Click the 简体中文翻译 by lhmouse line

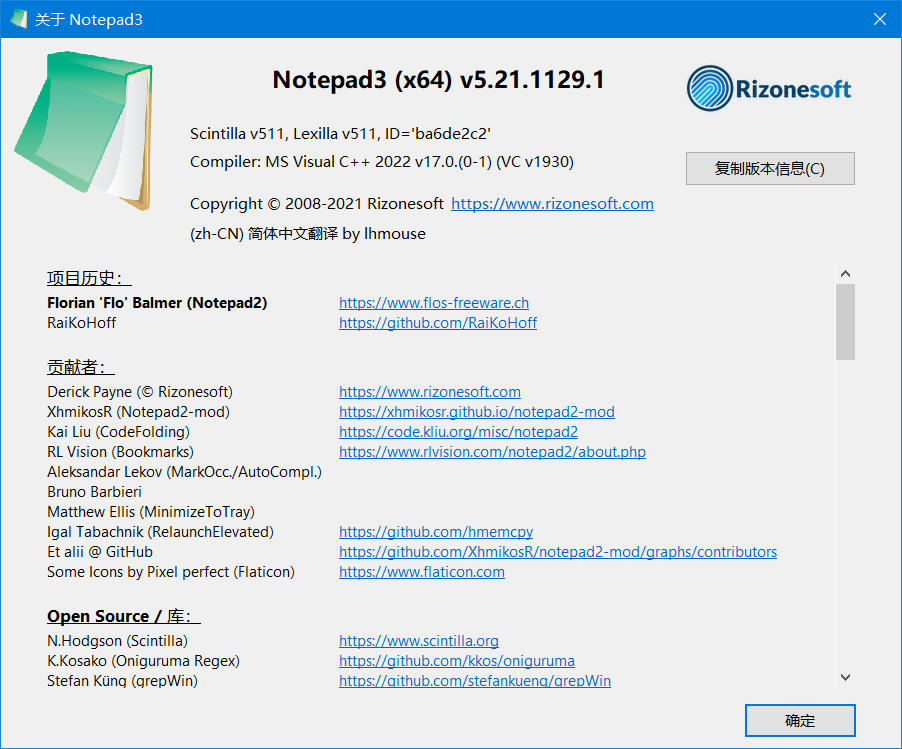[x=308, y=234]
